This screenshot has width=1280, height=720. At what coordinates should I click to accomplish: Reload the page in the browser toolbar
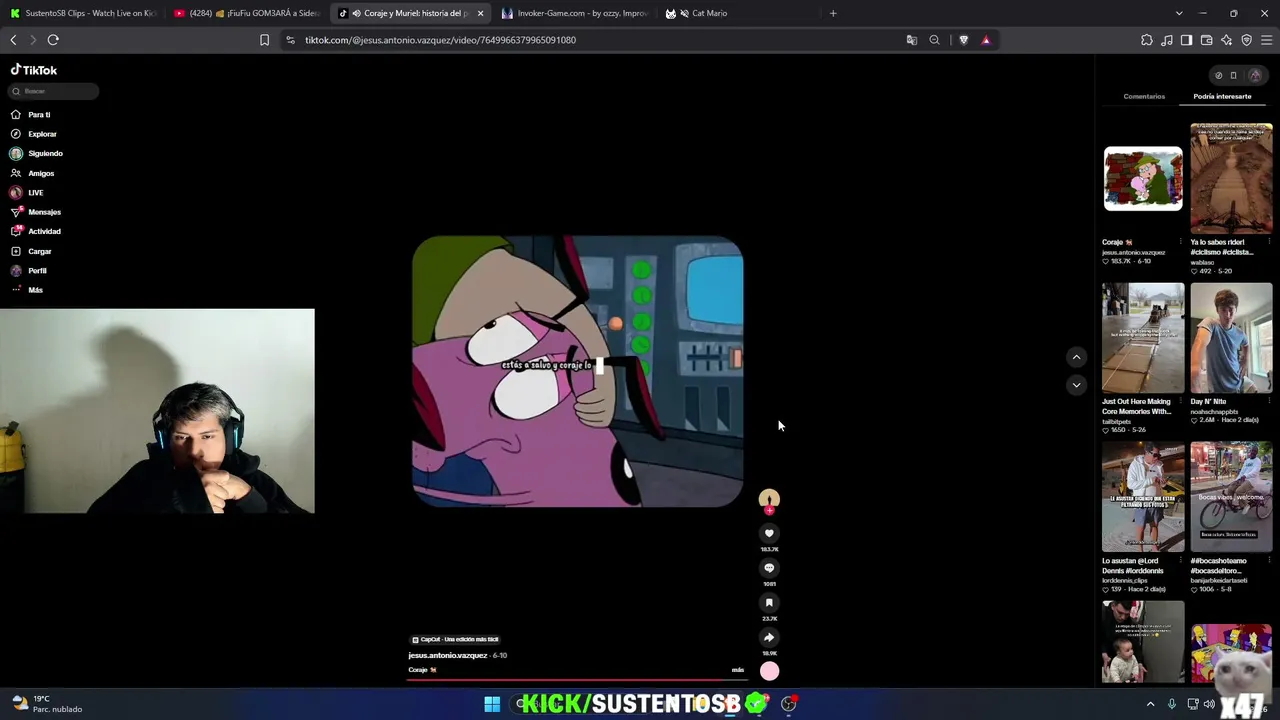pos(53,40)
